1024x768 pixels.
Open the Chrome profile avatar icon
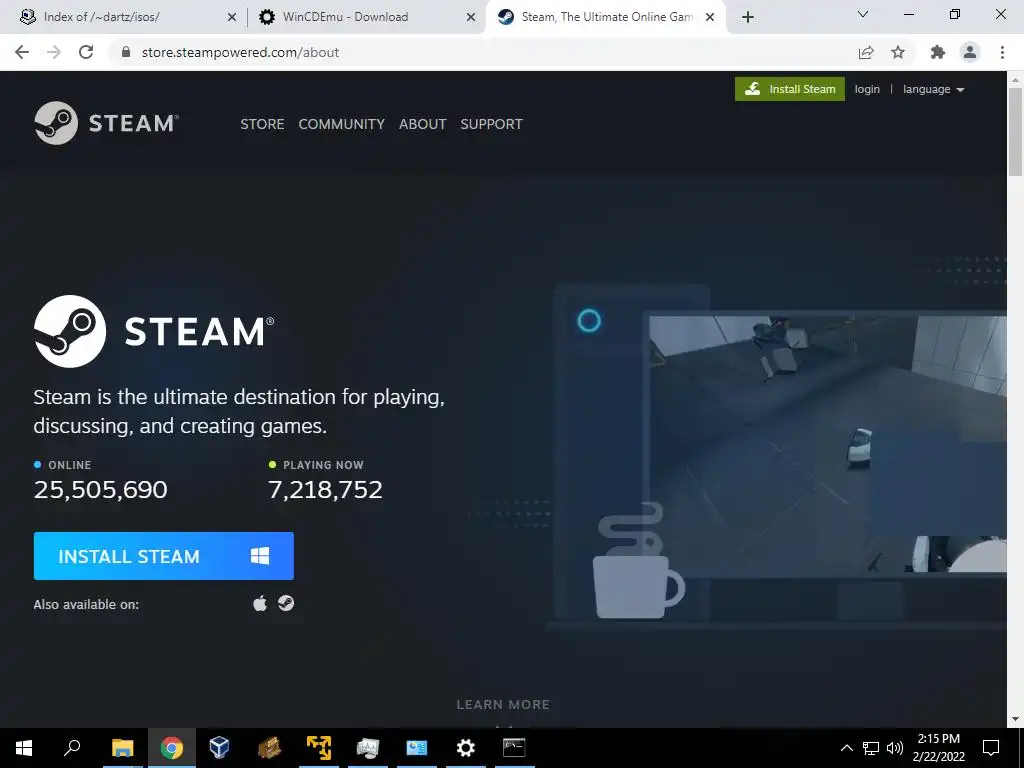[970, 52]
